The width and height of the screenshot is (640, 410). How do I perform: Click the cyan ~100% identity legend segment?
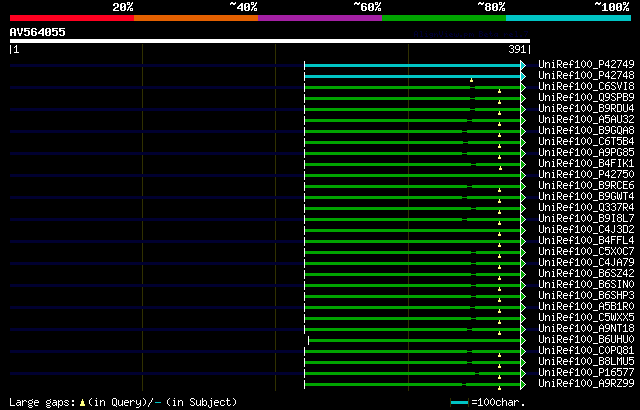(x=569, y=18)
